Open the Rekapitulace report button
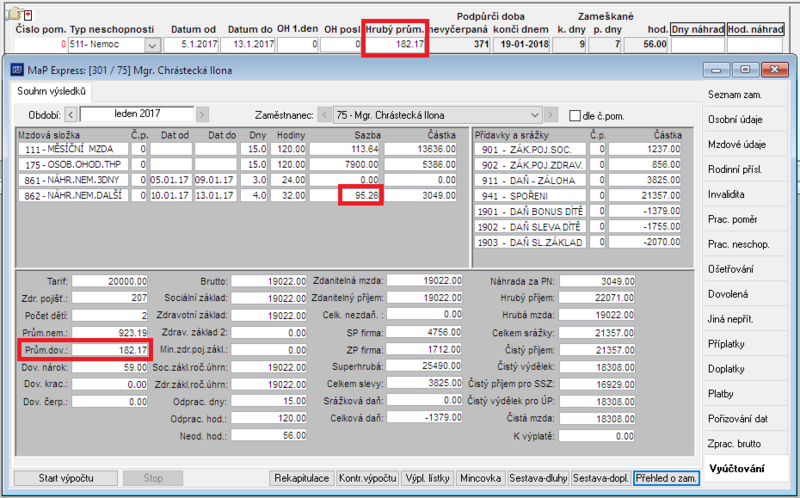This screenshot has height=498, width=800. pos(302,478)
